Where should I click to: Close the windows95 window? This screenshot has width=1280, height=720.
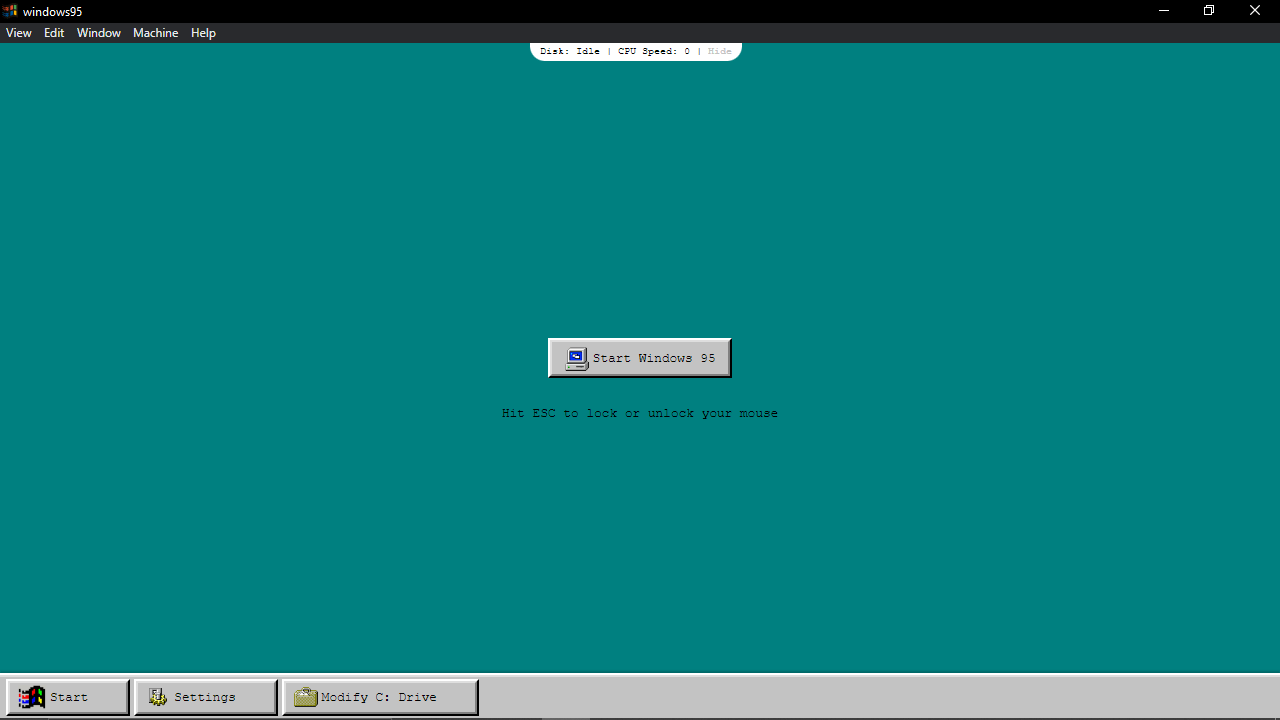(x=1255, y=11)
